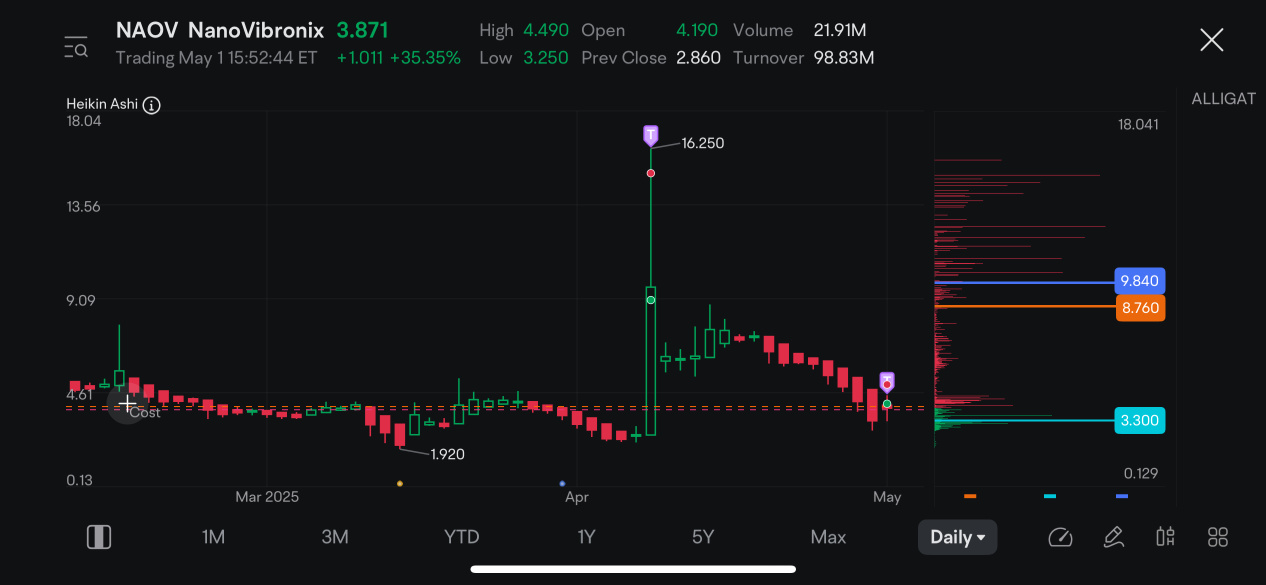Tap the 0.129 volume profile bottom label
The image size is (1266, 585).
[x=1141, y=473]
